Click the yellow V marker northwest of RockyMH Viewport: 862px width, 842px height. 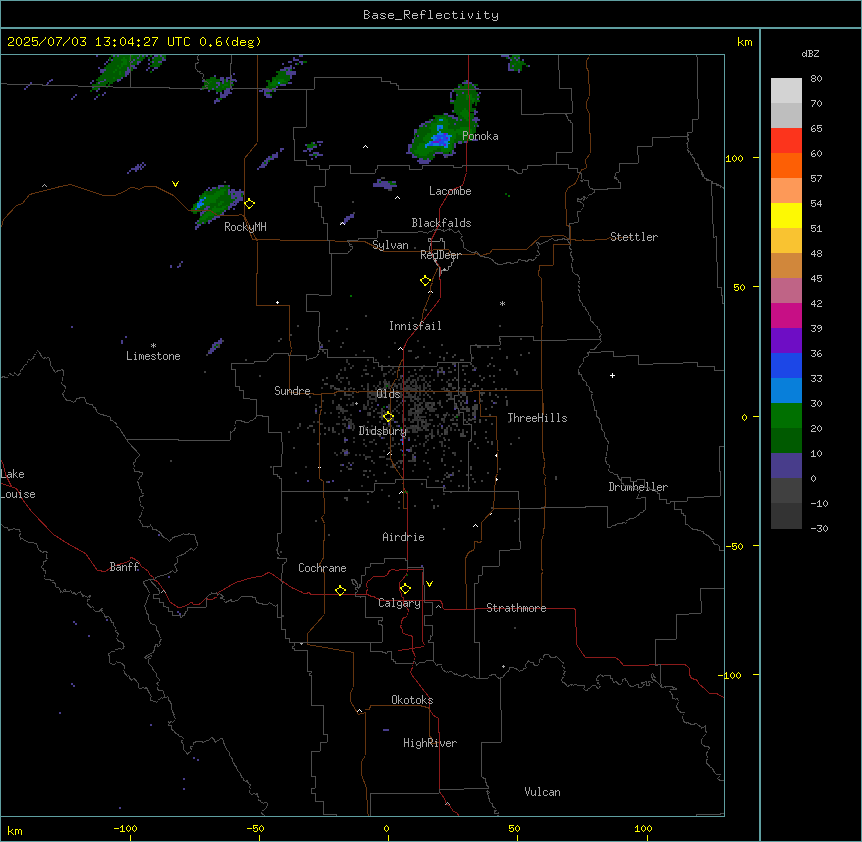coord(175,184)
